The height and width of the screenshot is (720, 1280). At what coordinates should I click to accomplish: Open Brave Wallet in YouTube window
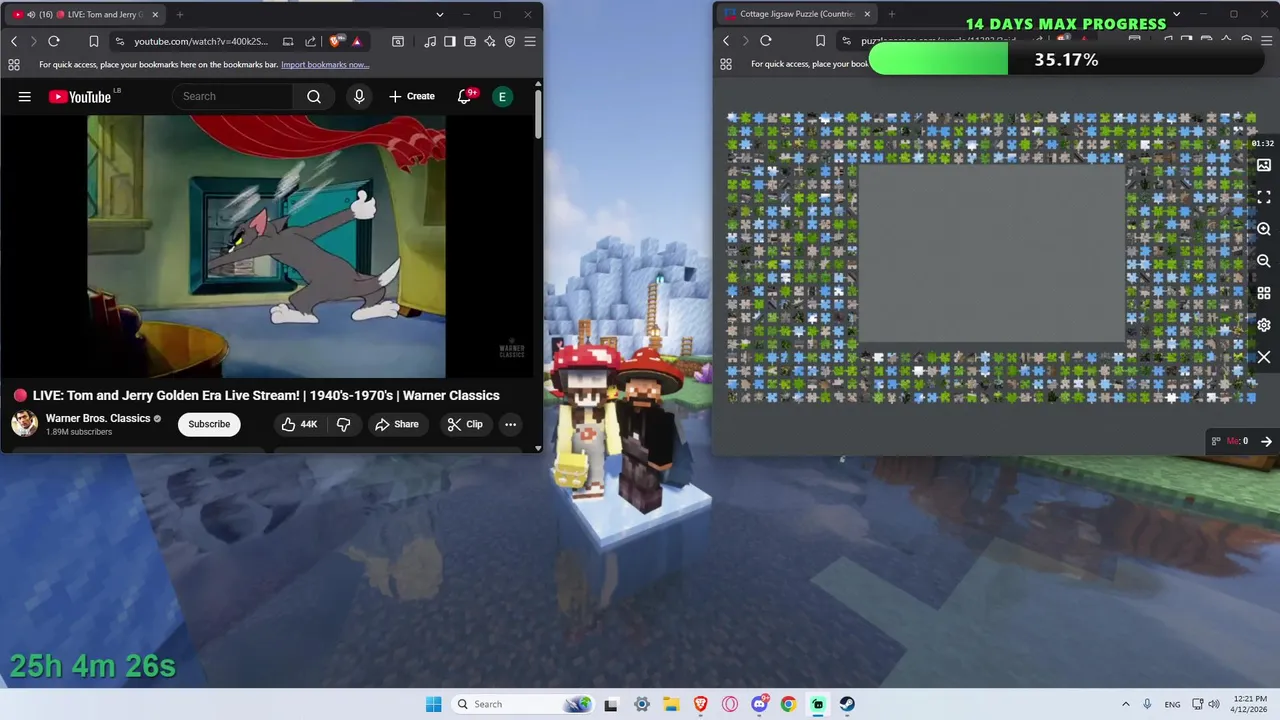coord(470,41)
